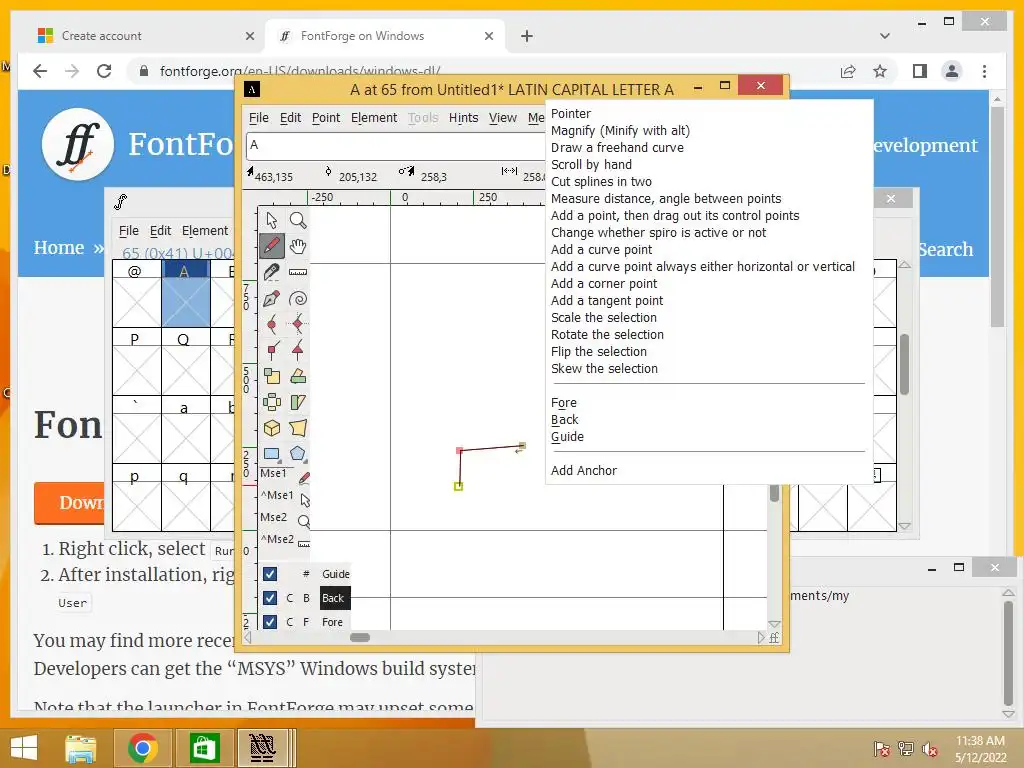Select the Add corner point tool
The height and width of the screenshot is (768, 1024).
point(272,351)
